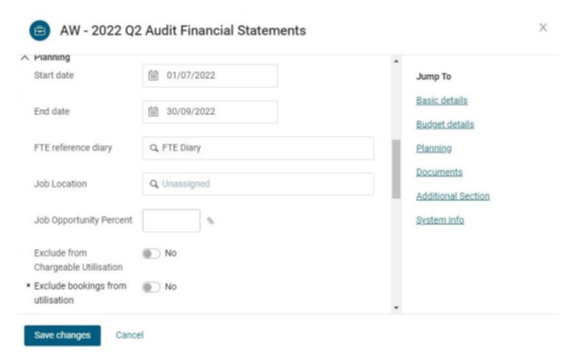Toggle Exclude from Chargeable Utilisation switch
Screen dimensions: 583x361
[151, 254]
